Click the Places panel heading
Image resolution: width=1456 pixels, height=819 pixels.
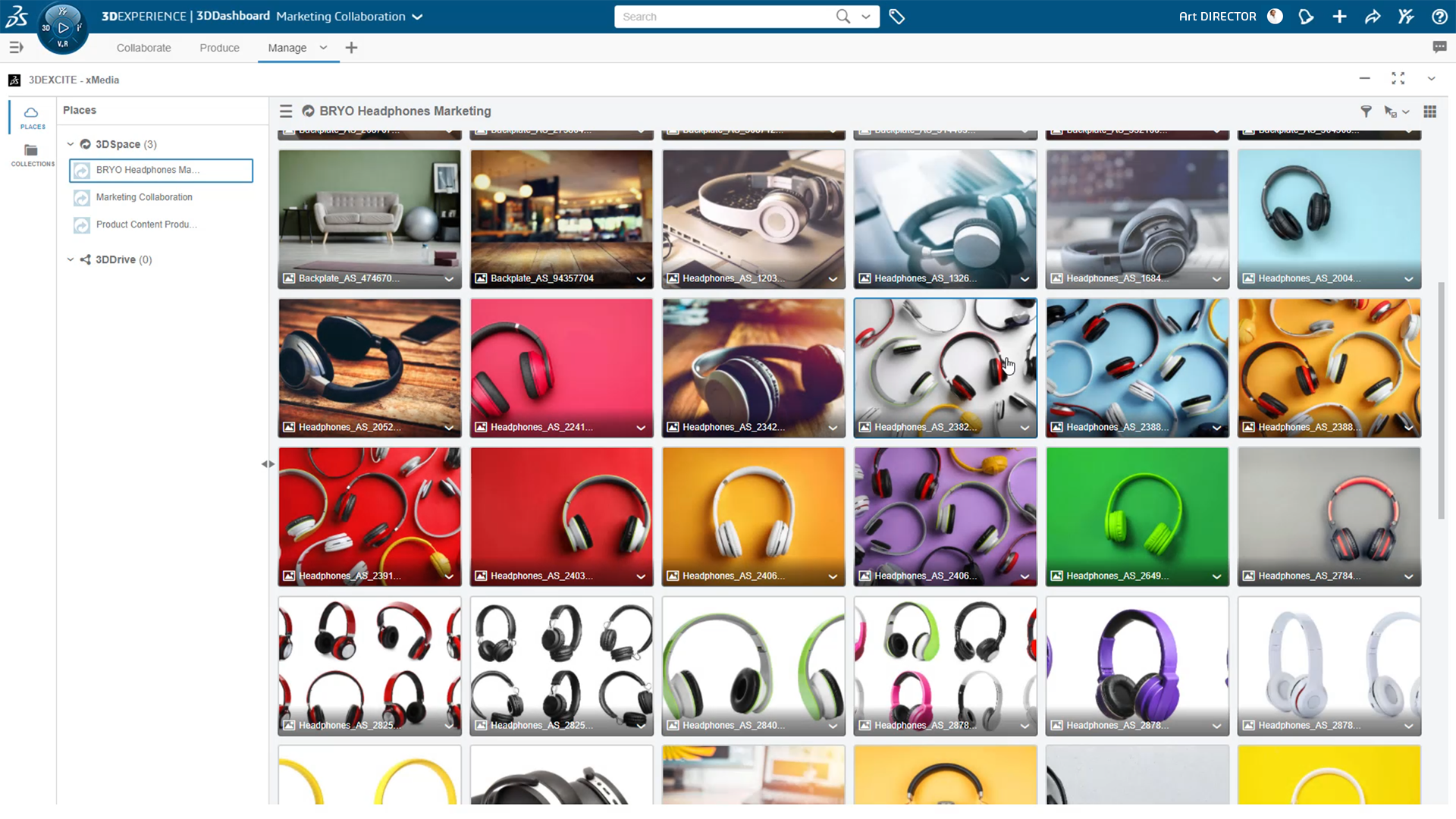point(80,110)
